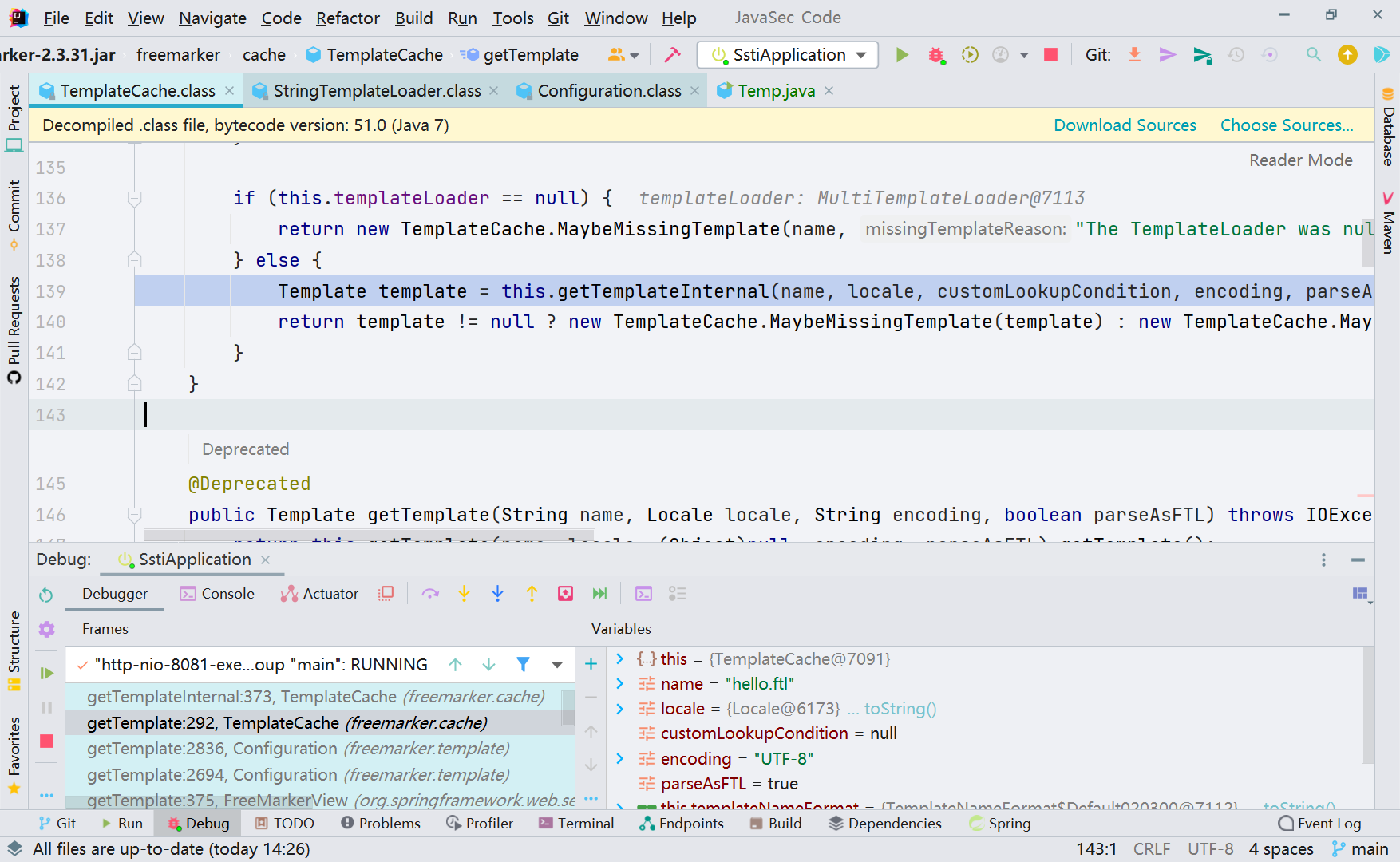Open search everywhere with the magnifier icon

tap(1313, 54)
